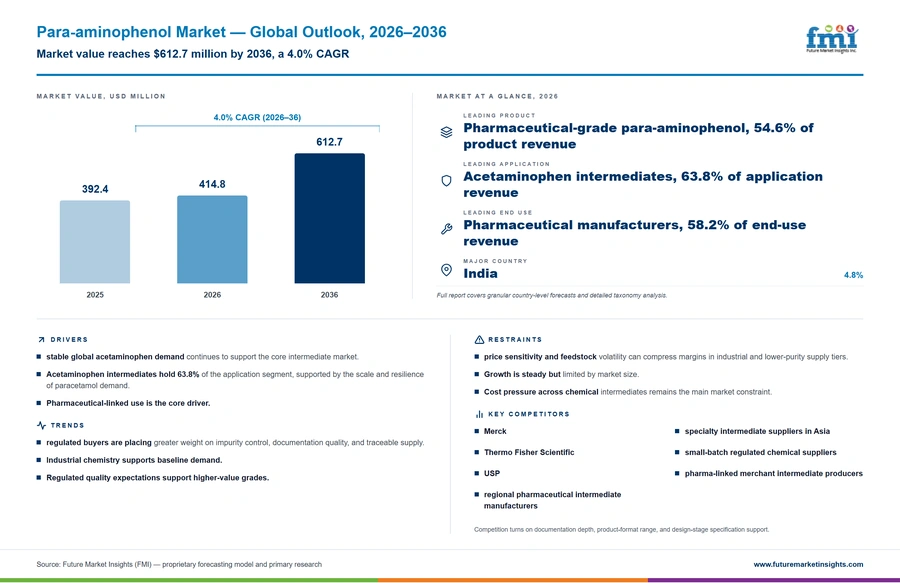Click the 4.0% CAGR (2026–36) label
The width and height of the screenshot is (900, 583).
257,117
